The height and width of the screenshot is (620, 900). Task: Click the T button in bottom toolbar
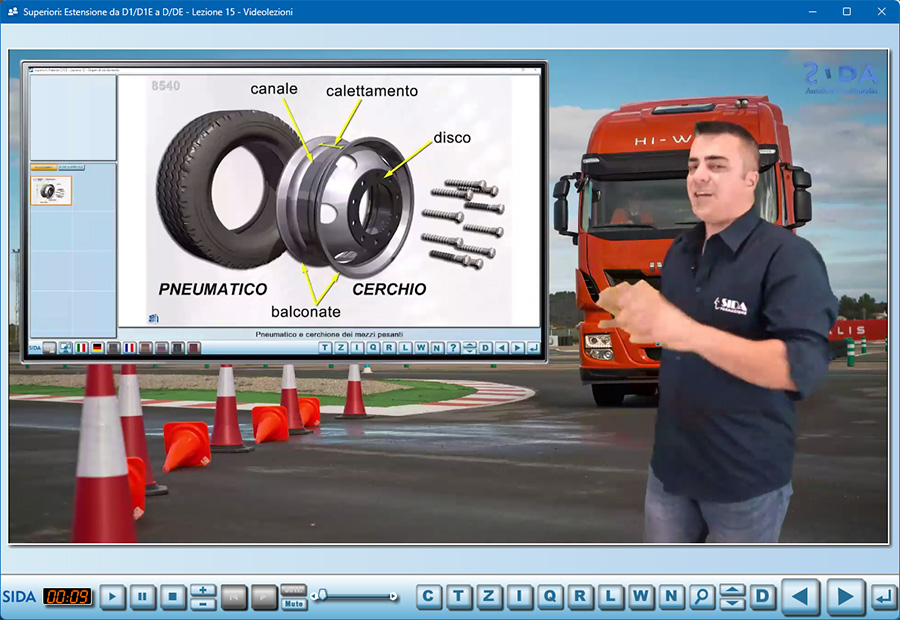point(459,597)
